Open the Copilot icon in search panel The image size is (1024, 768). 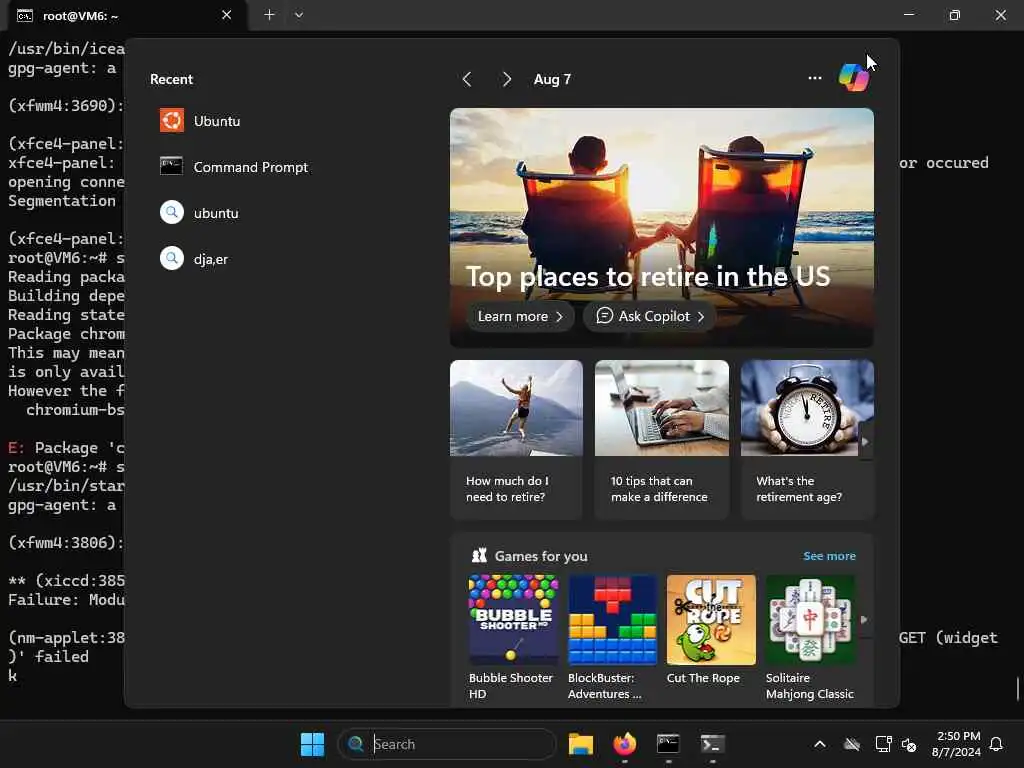853,78
